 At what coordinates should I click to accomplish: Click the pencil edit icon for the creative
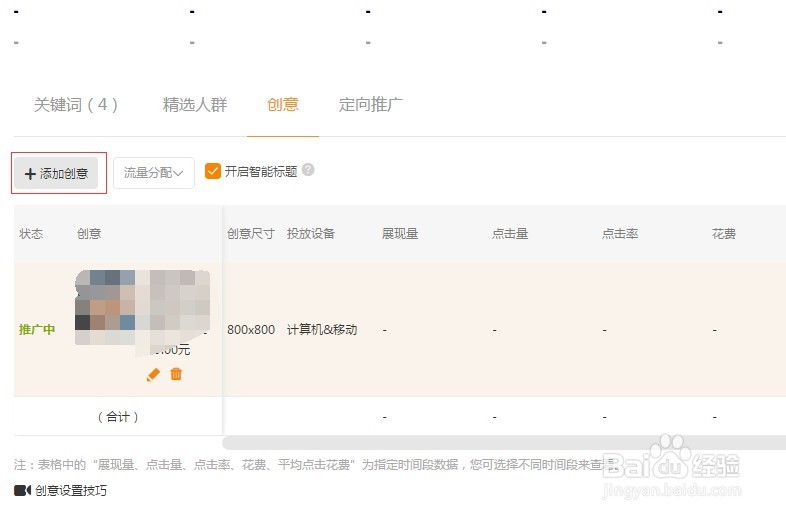click(x=153, y=375)
